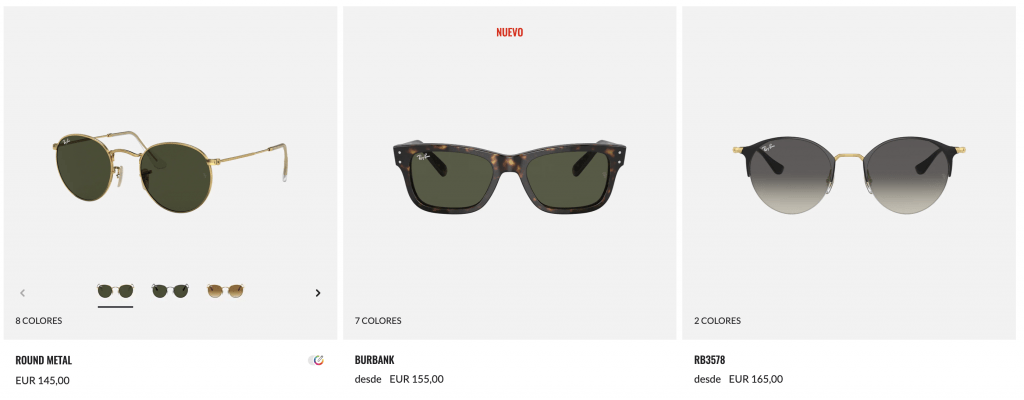Go to previous color variants arrow

pos(22,293)
